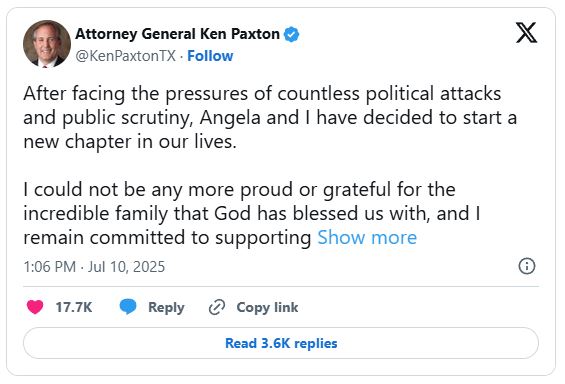The image size is (565, 384).
Task: Follow the @KenPaxtonTX account
Action: (210, 56)
